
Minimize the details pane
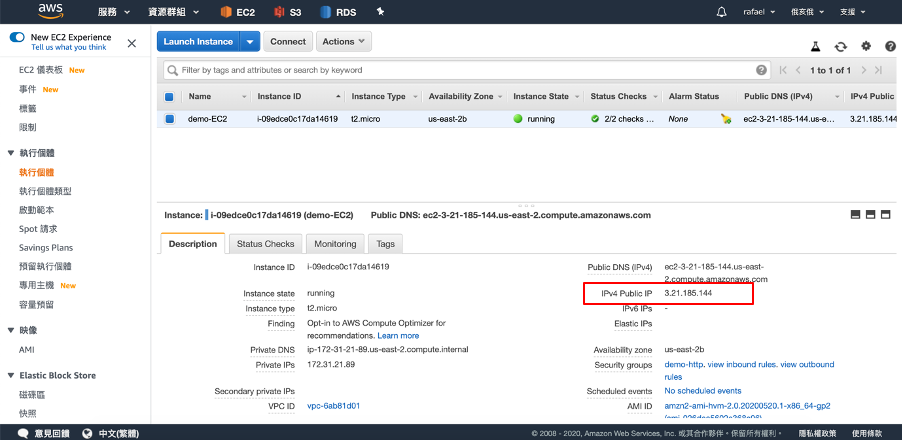point(855,215)
